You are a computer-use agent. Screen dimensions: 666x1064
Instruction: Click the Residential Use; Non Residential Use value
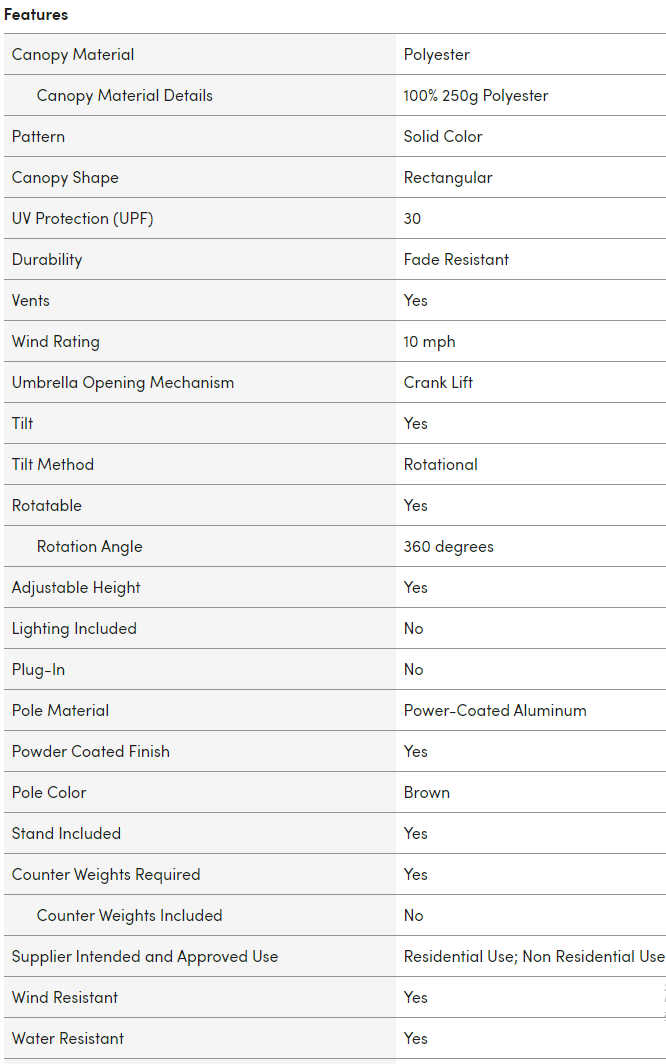(534, 957)
